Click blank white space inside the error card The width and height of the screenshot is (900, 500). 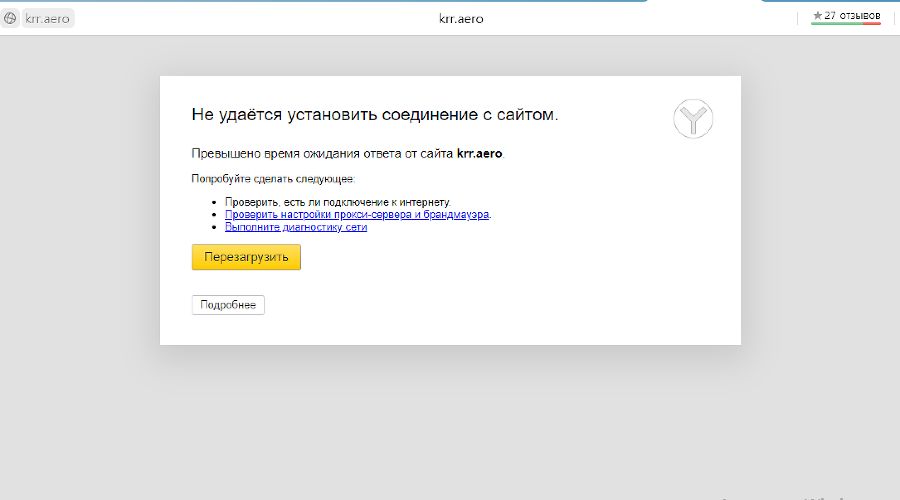tap(550, 290)
